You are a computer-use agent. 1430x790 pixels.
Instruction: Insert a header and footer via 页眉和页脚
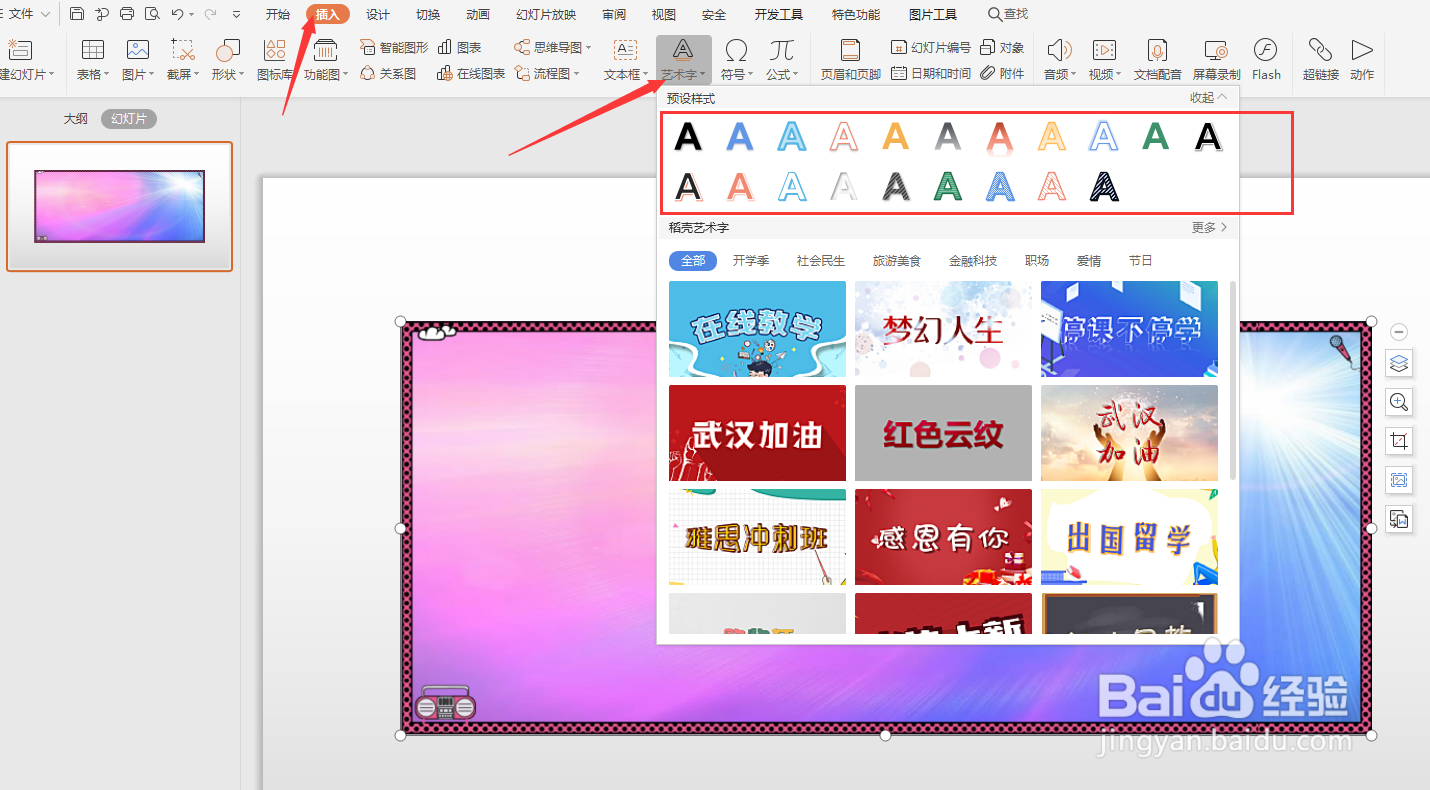coord(849,60)
